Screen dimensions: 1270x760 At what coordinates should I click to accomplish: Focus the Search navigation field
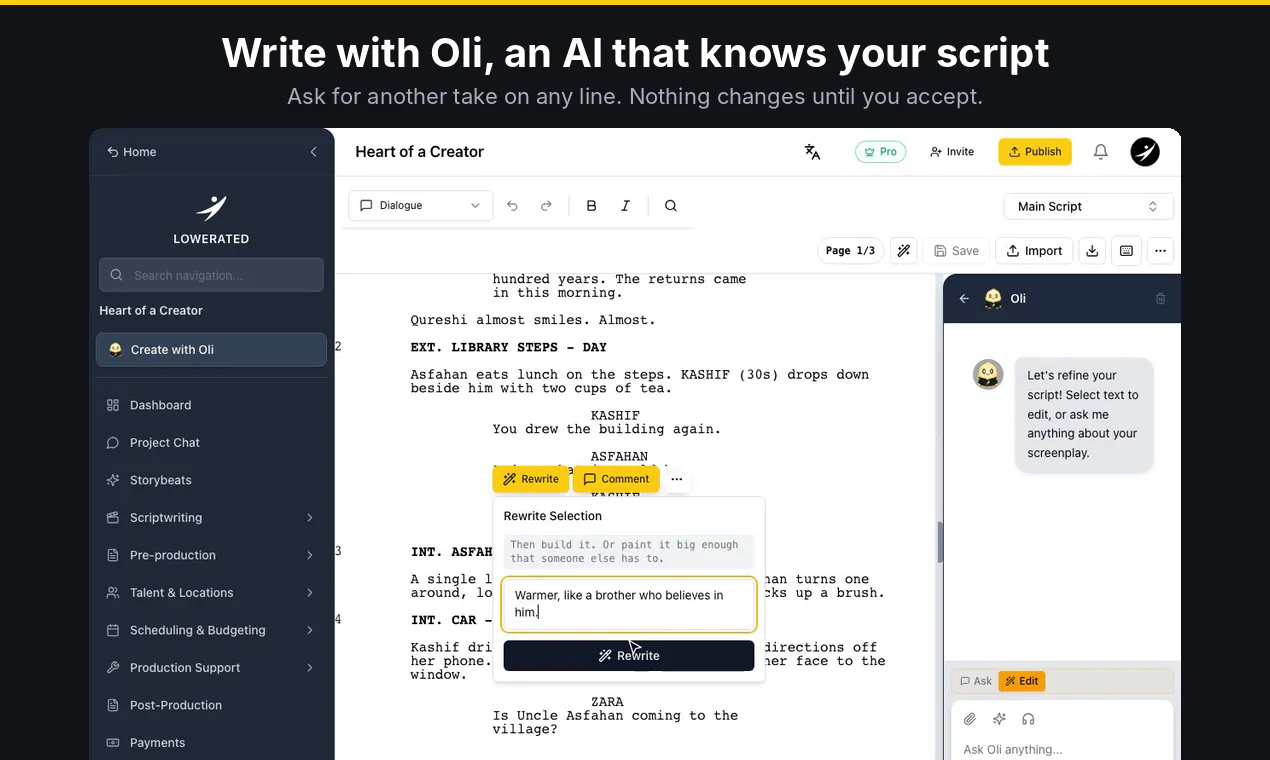pyautogui.click(x=211, y=275)
